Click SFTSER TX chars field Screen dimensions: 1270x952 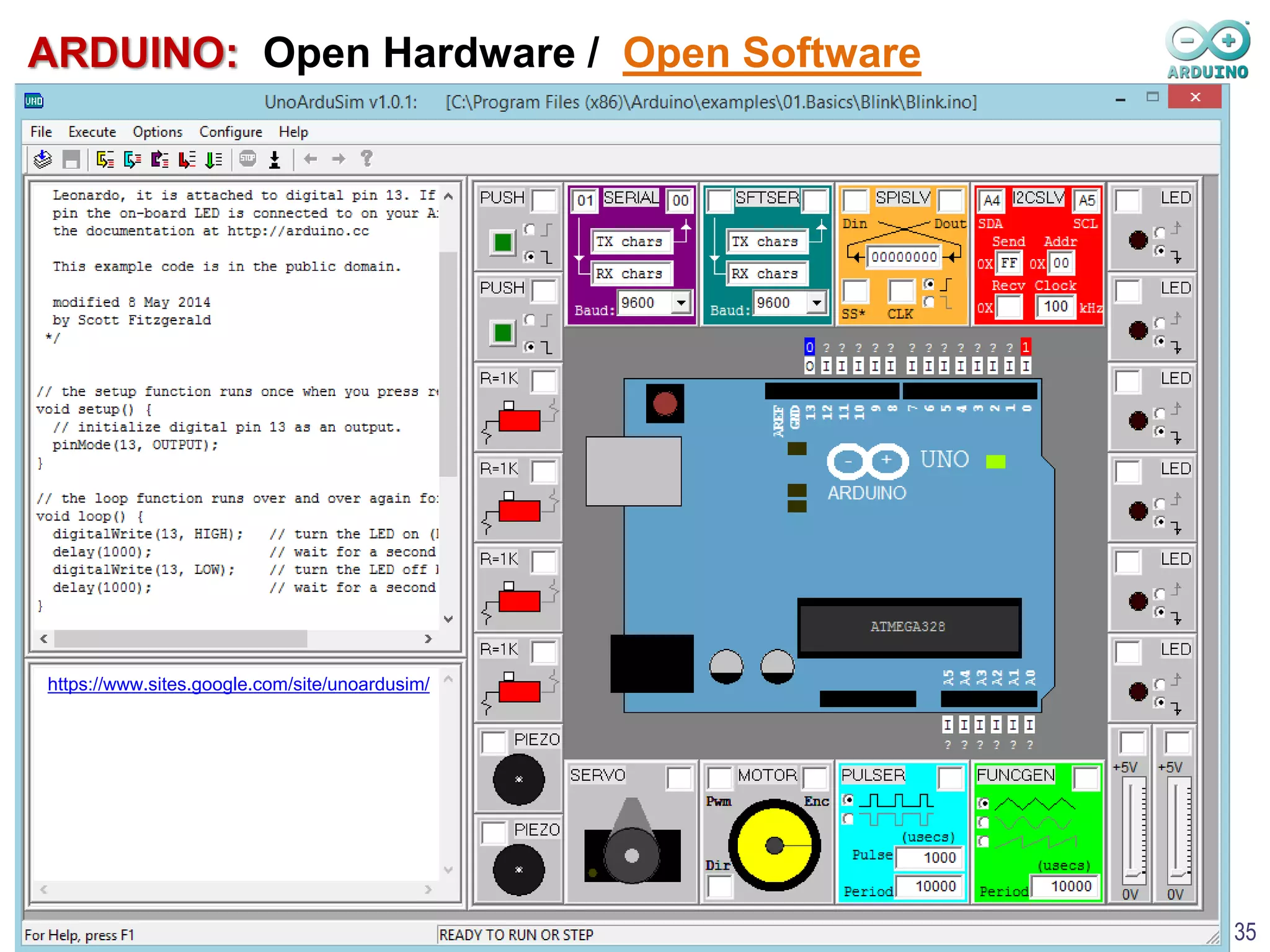(x=768, y=241)
